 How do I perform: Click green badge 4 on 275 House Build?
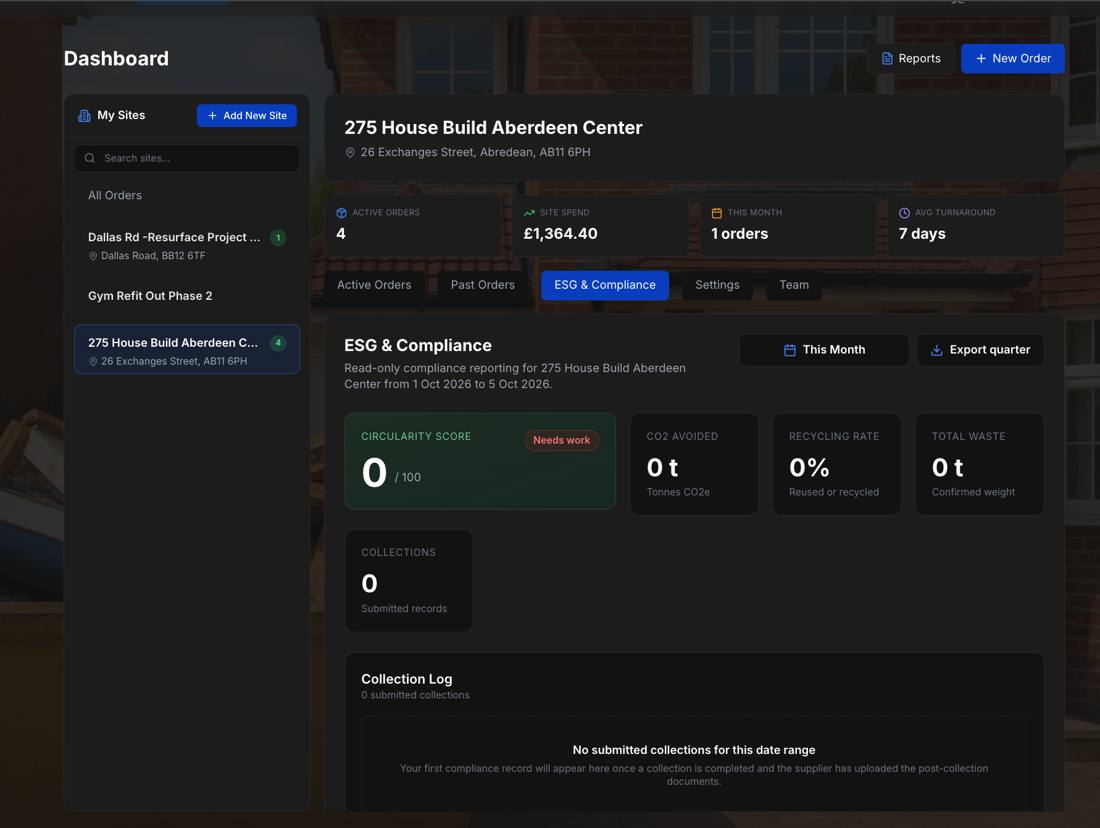pyautogui.click(x=278, y=343)
